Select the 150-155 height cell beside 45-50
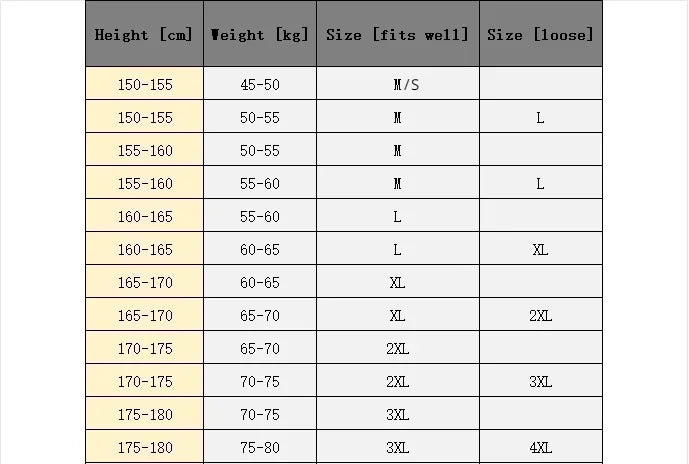Image resolution: width=689 pixels, height=464 pixels. 145,83
